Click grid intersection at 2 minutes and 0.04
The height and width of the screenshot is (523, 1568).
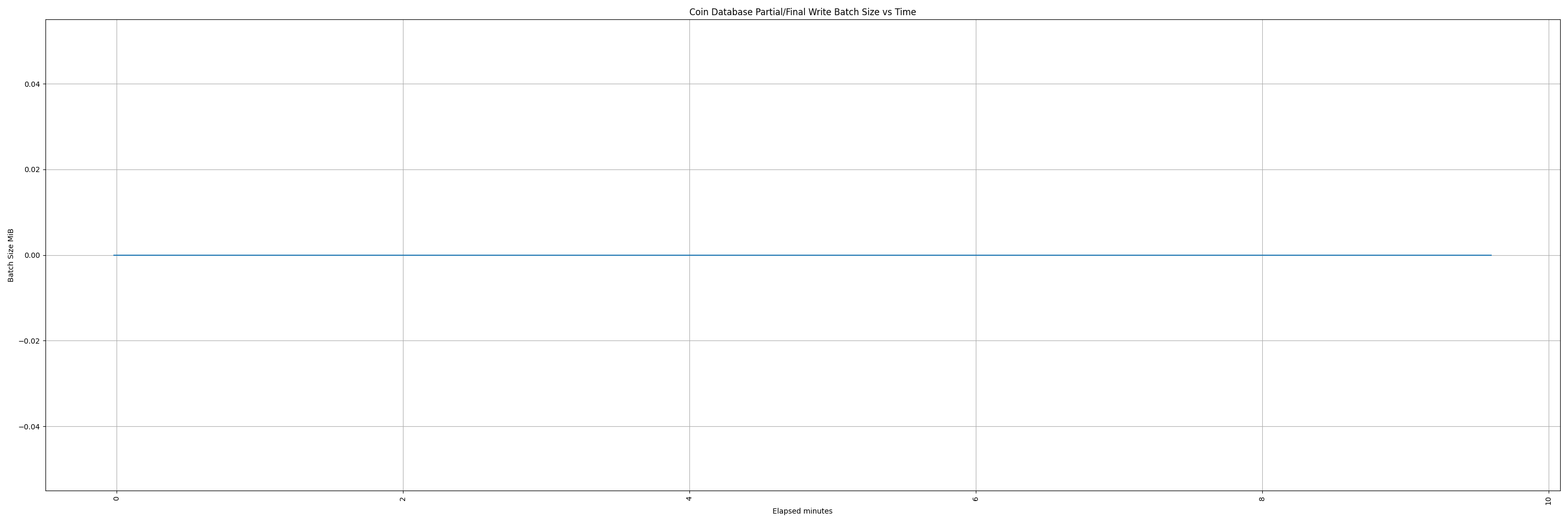click(403, 84)
